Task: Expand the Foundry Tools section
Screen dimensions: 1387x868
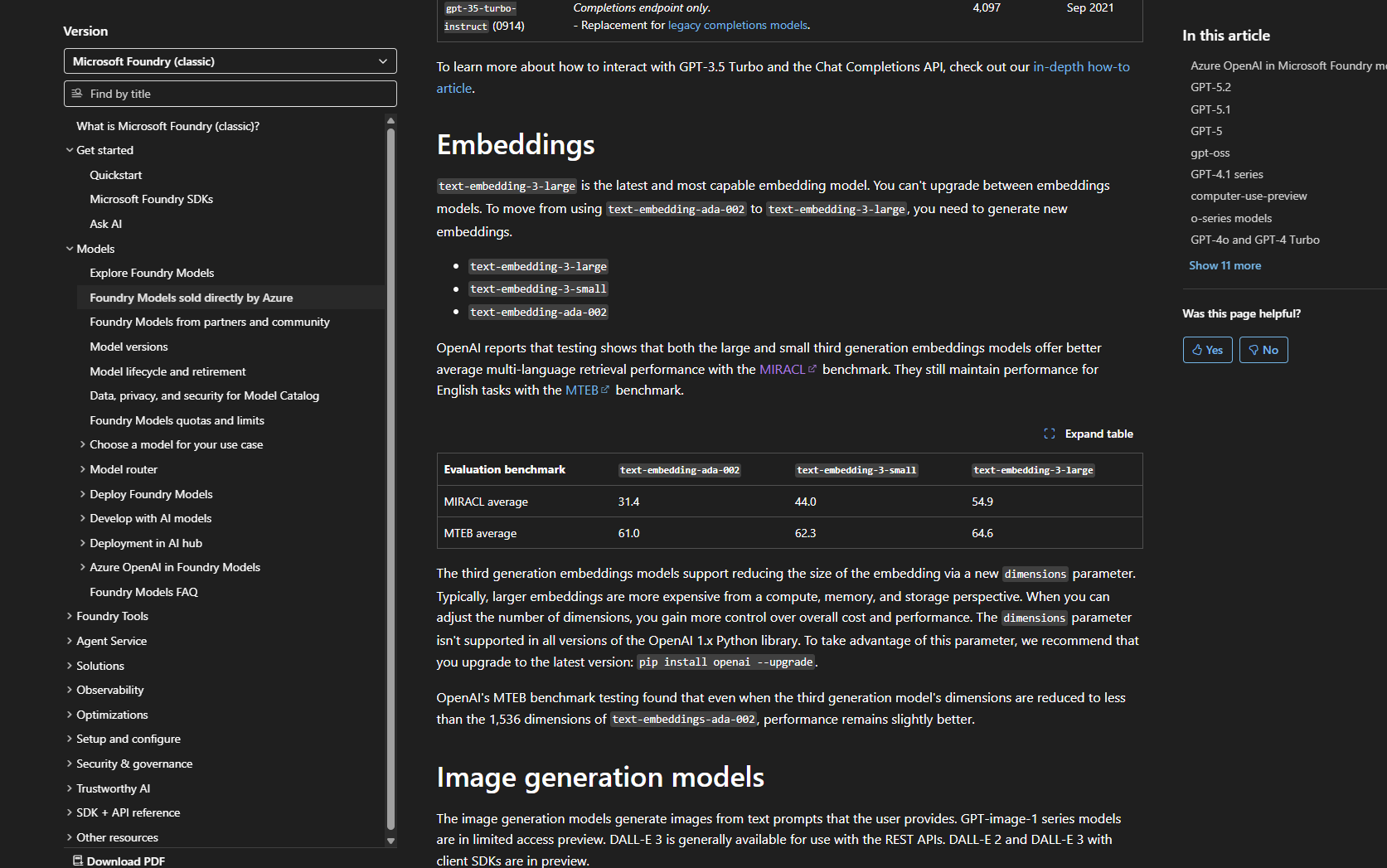Action: [x=70, y=616]
